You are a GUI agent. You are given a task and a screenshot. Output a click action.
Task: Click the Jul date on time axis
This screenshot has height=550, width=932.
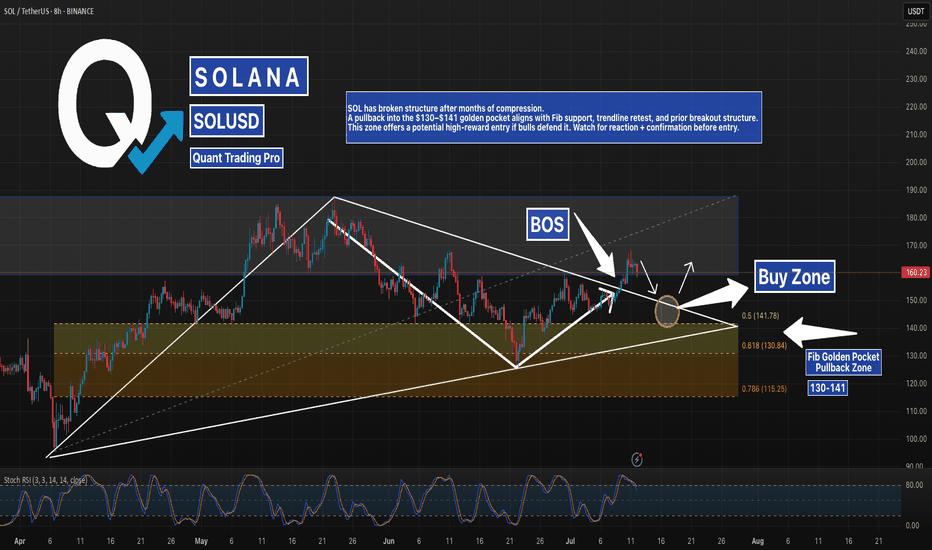click(x=570, y=541)
